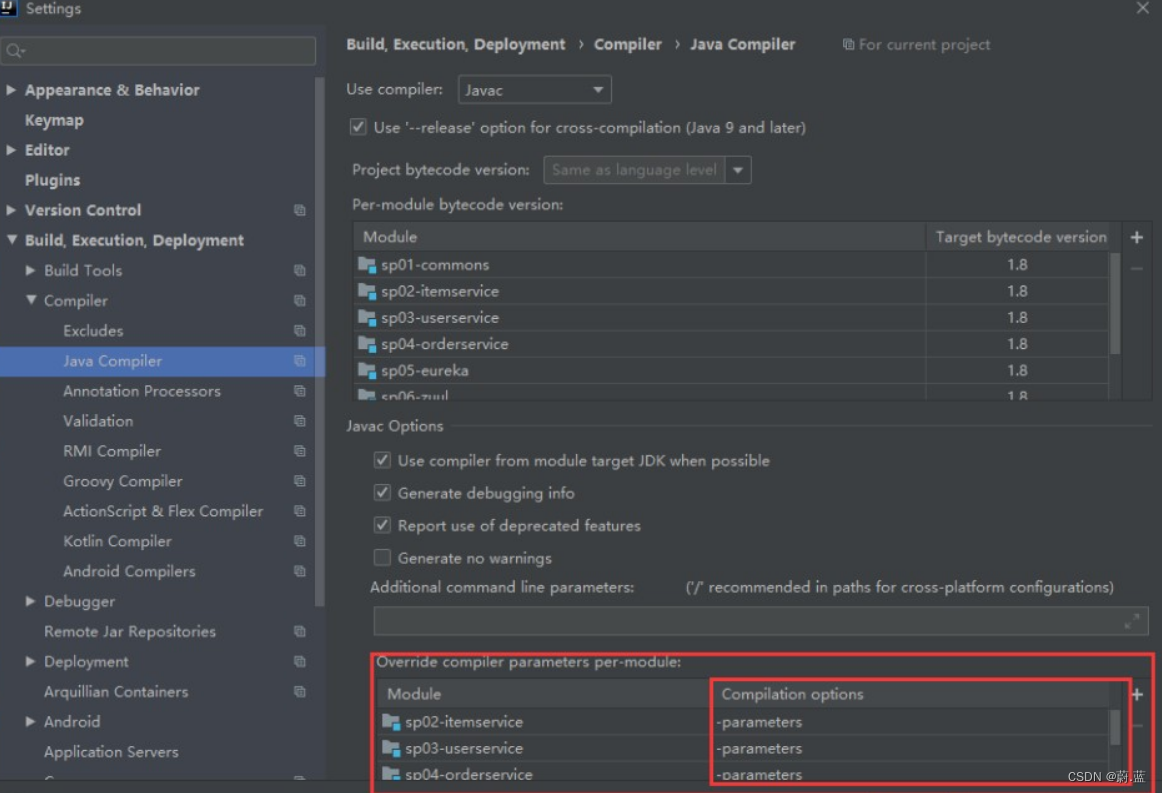
Task: Toggle Use compiler from module target JDK
Action: tap(382, 460)
